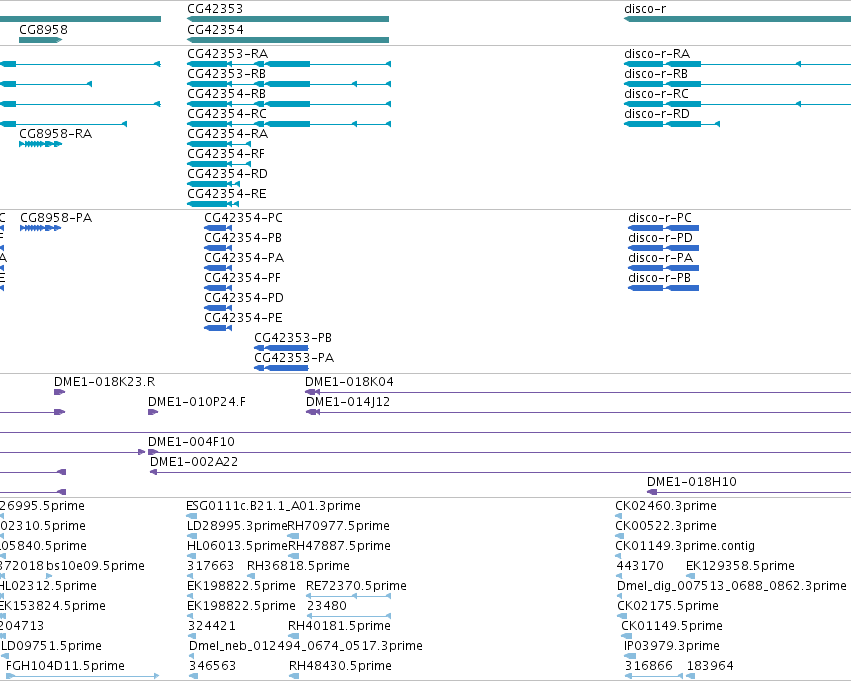Select transcript disco-r-RD

[672, 124]
